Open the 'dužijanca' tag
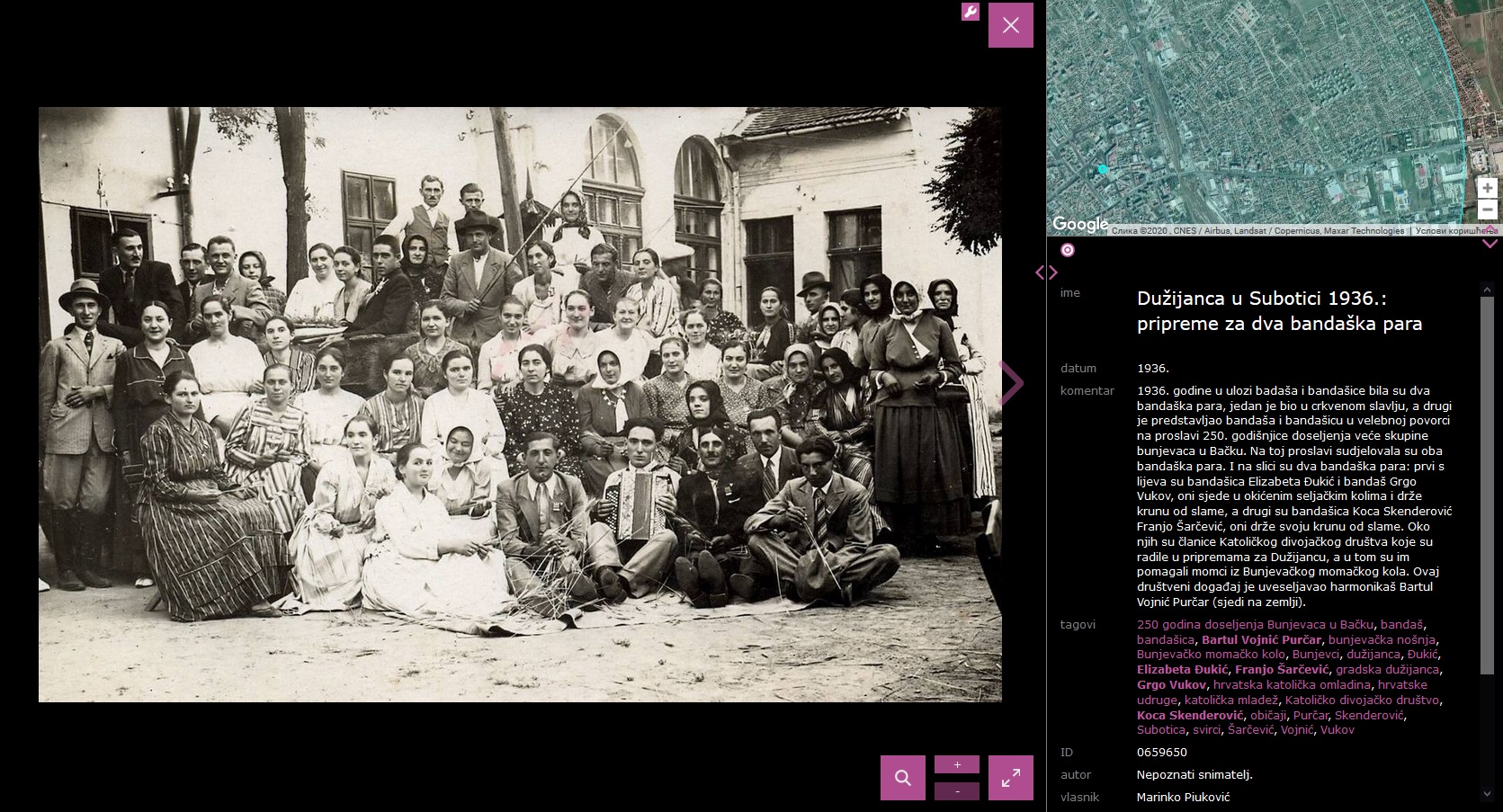Screen dimensions: 1503x812 coord(1374,655)
